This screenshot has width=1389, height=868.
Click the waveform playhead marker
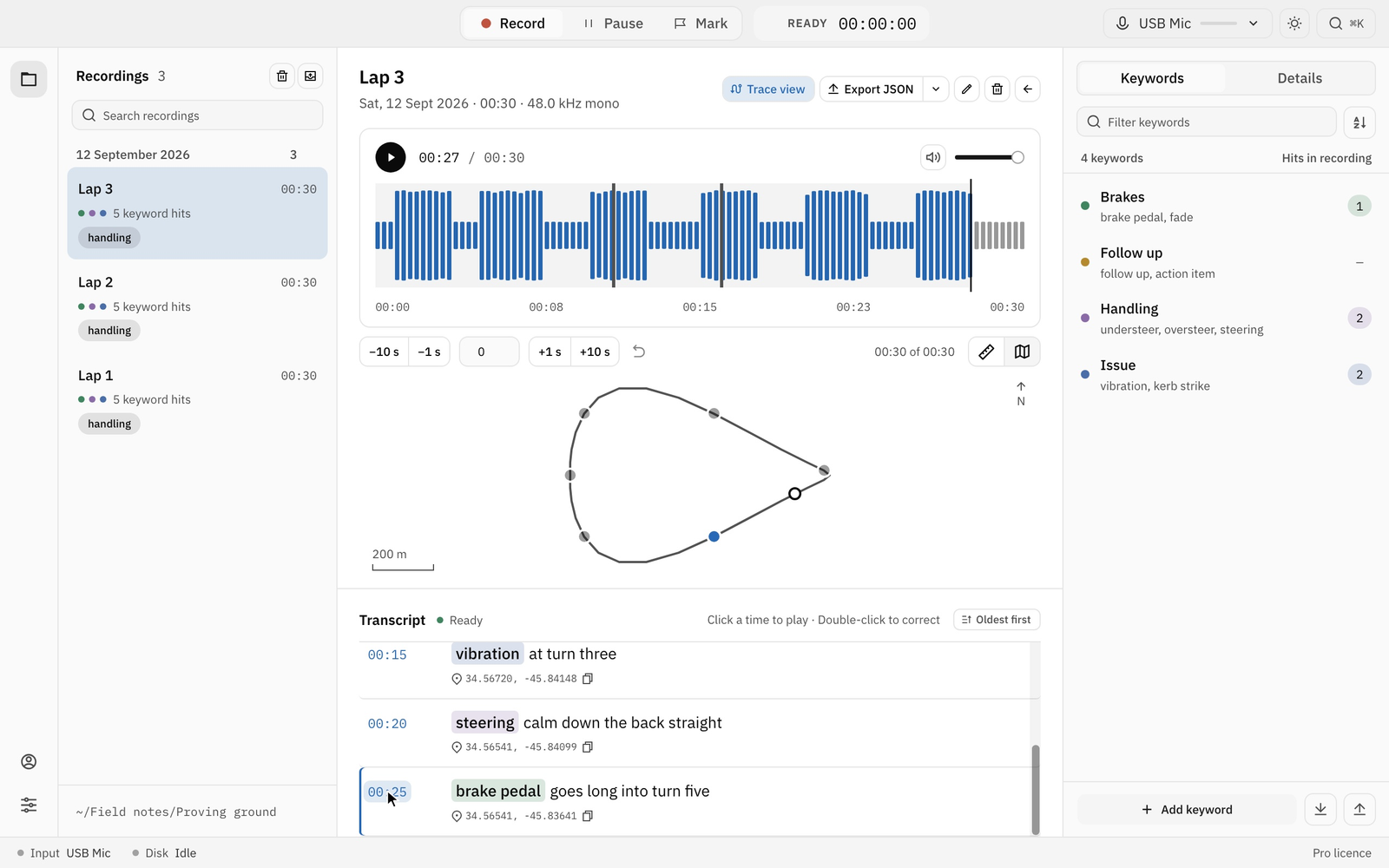971,235
